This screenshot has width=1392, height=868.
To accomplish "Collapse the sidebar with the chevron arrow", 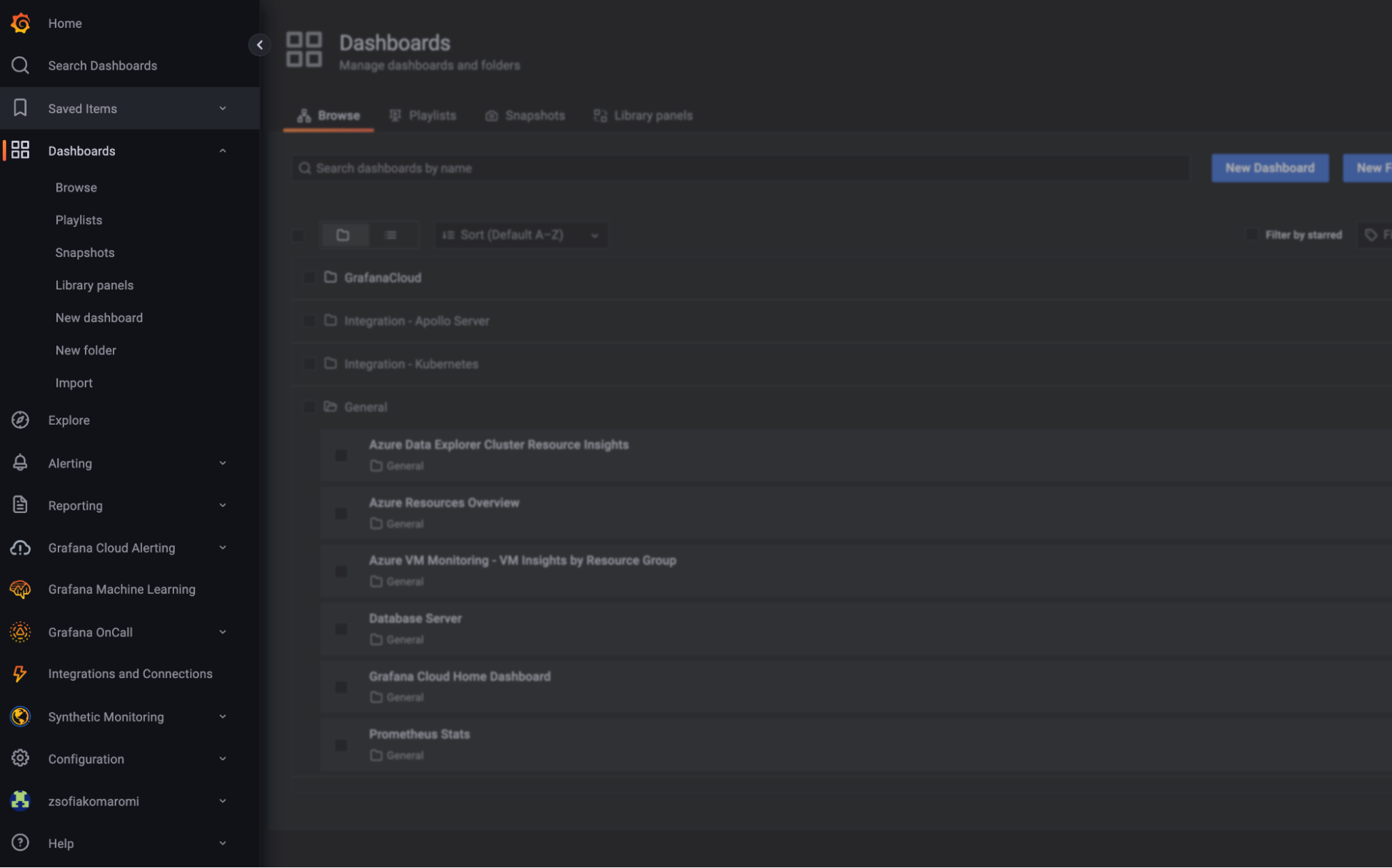I will click(260, 45).
